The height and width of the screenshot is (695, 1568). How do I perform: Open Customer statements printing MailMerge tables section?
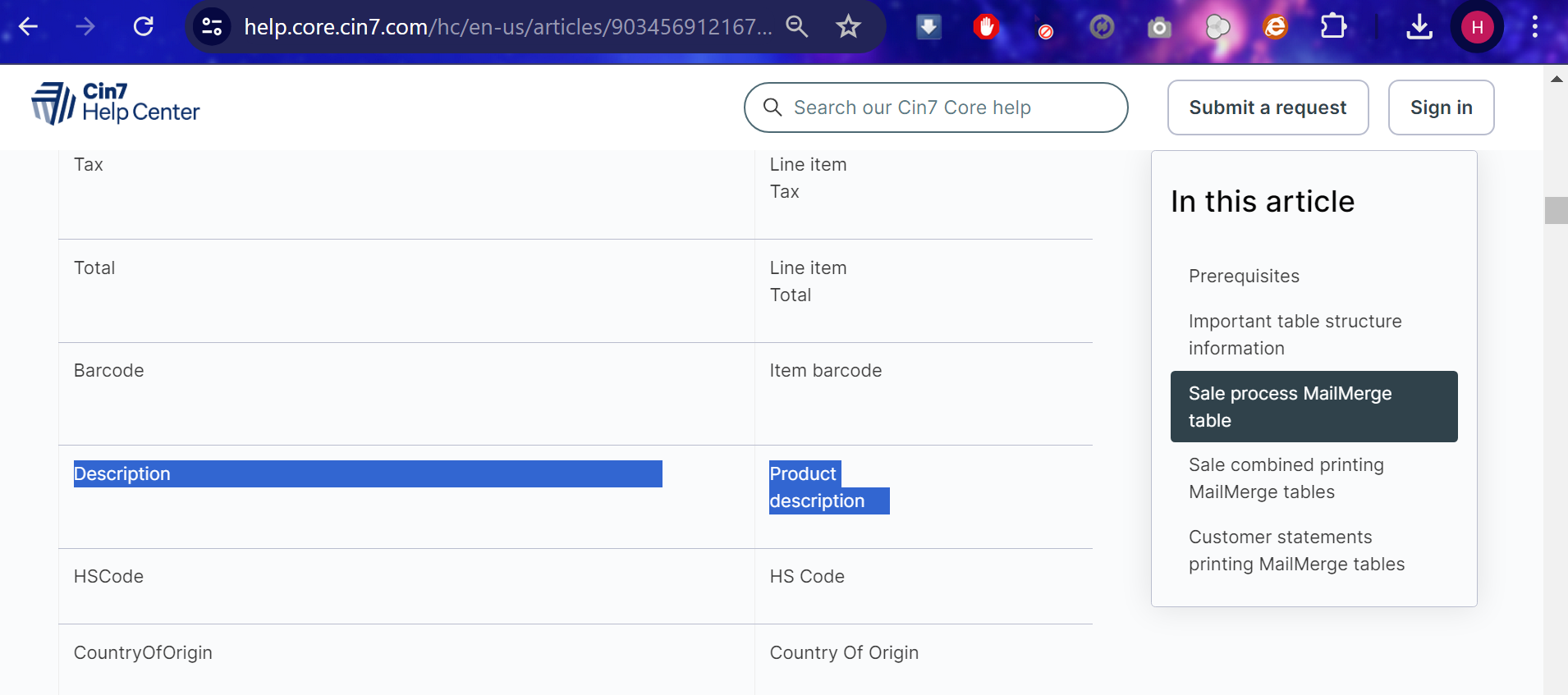(1296, 551)
